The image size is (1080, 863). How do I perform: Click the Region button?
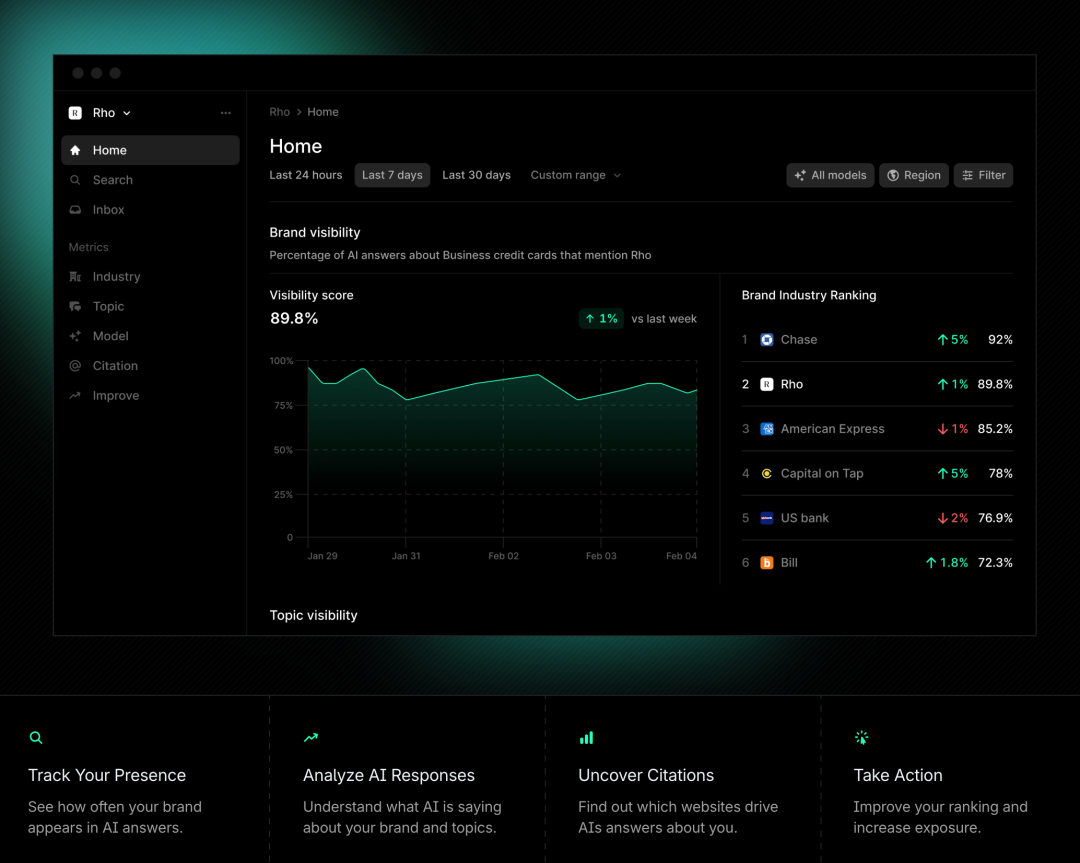click(x=914, y=175)
